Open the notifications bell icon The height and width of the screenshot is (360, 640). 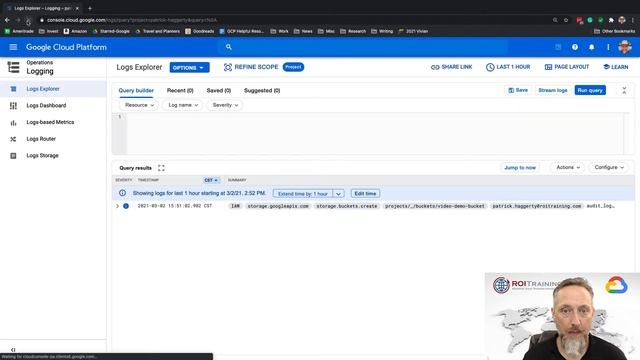[591, 47]
